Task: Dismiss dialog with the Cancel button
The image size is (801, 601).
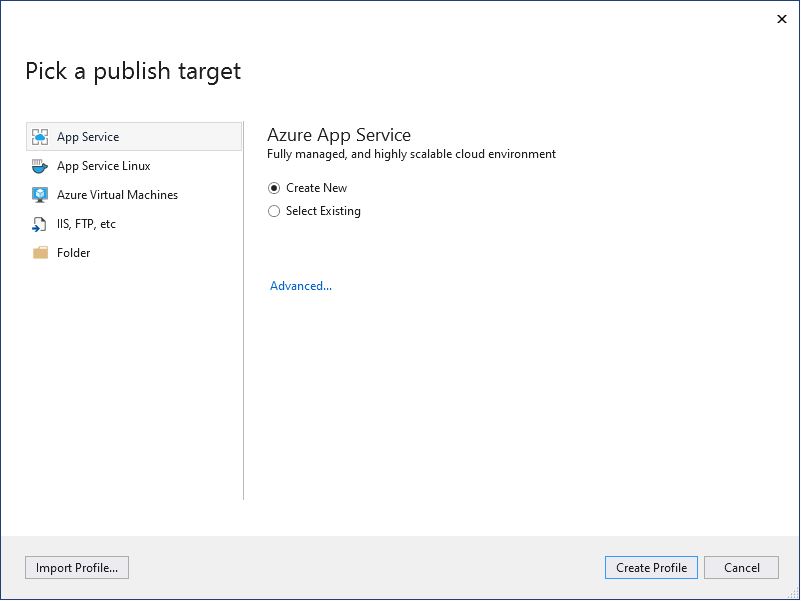Action: point(742,568)
